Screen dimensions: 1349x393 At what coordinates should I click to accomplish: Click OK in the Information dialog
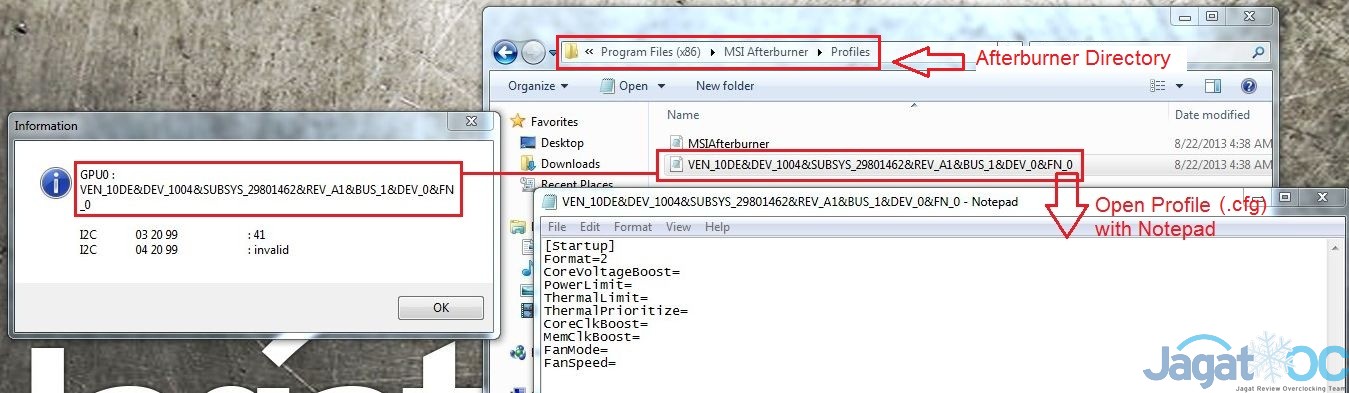(x=441, y=308)
